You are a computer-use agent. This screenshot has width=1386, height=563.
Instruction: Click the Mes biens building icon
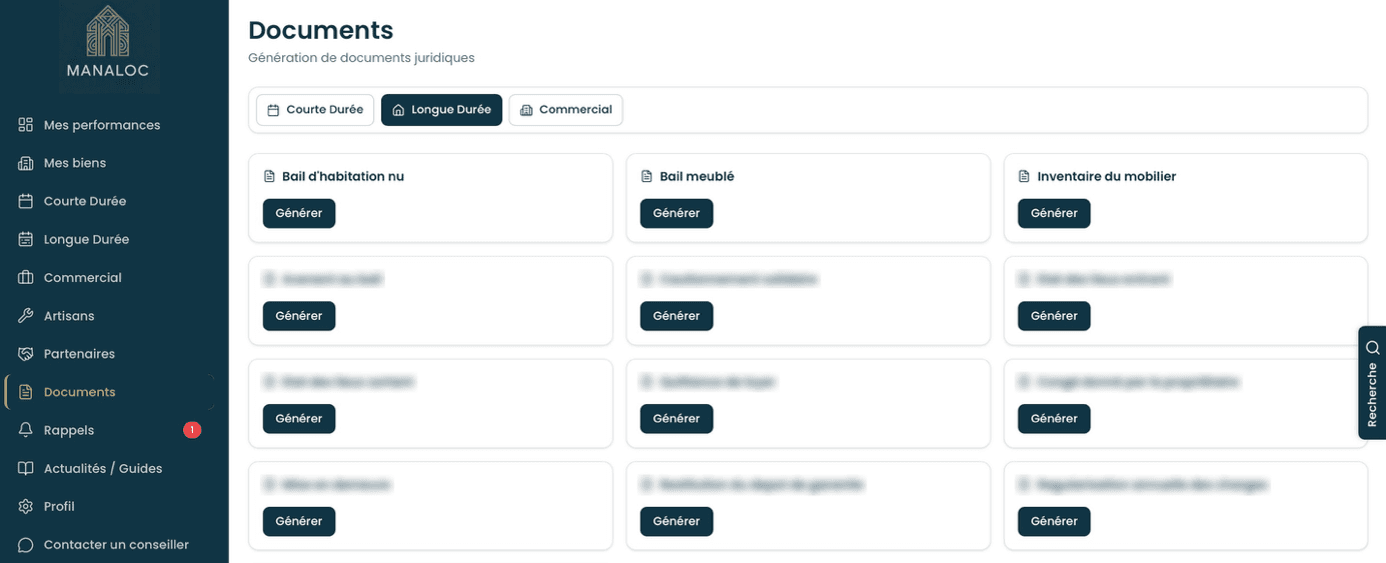26,163
